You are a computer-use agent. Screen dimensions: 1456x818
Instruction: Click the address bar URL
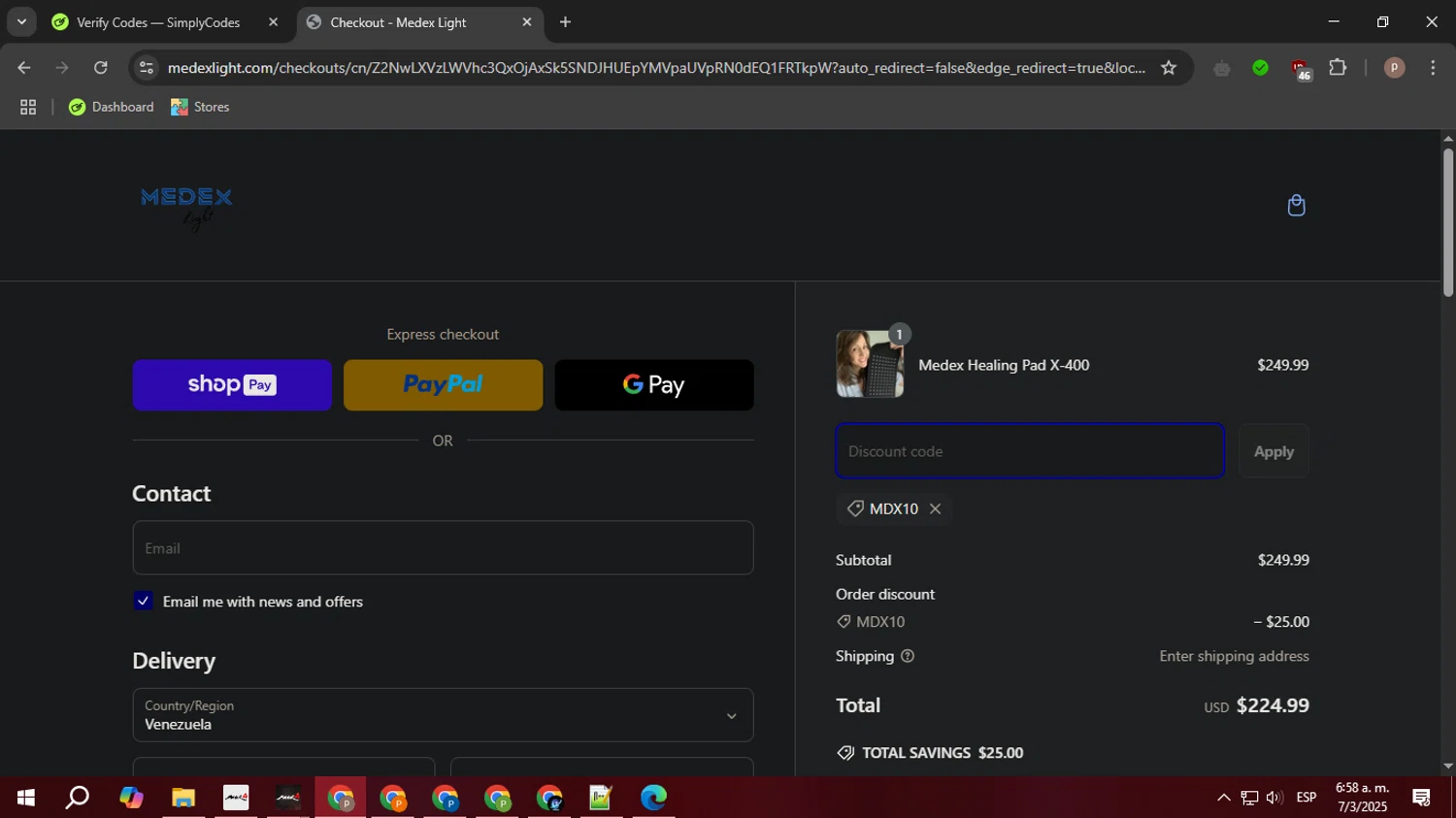point(656,68)
